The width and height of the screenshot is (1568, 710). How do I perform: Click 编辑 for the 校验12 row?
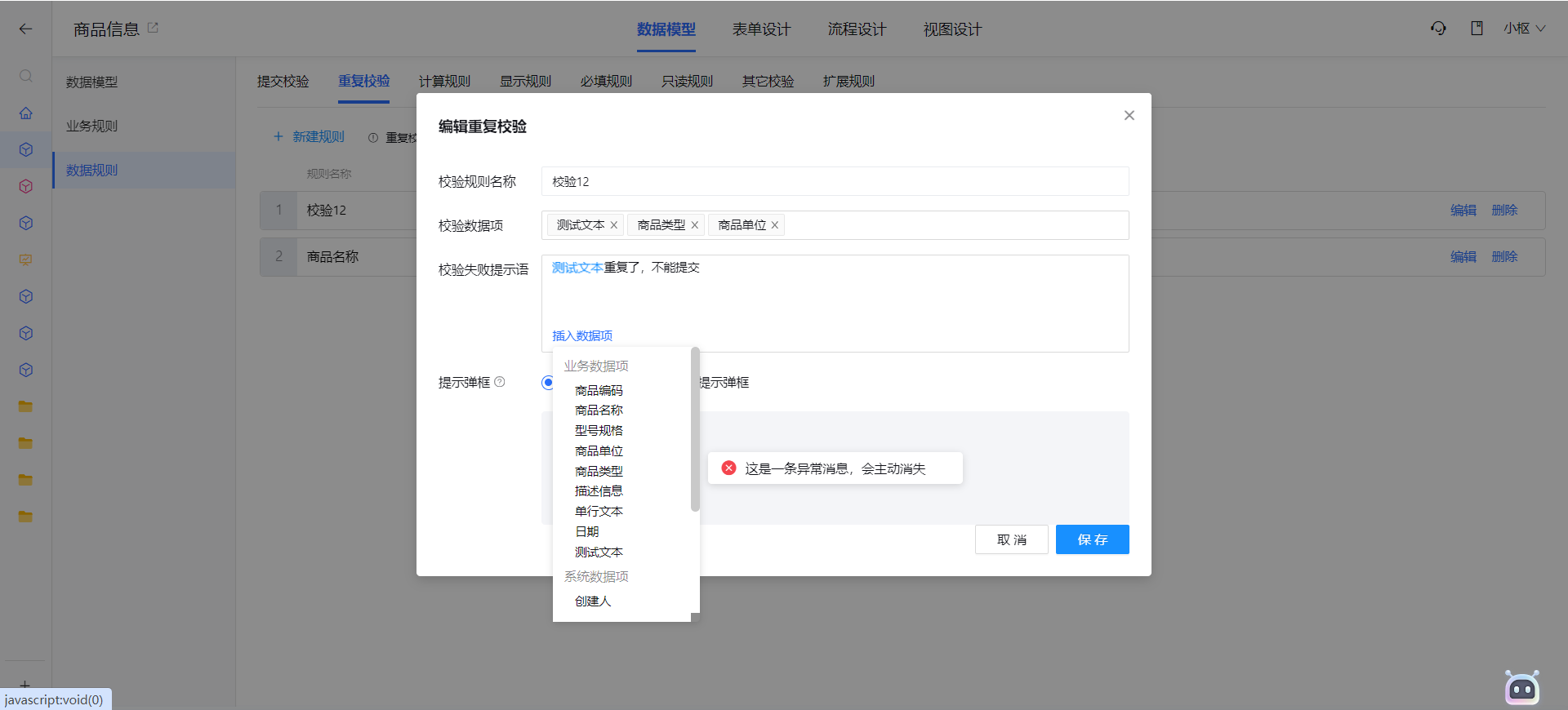[1463, 211]
